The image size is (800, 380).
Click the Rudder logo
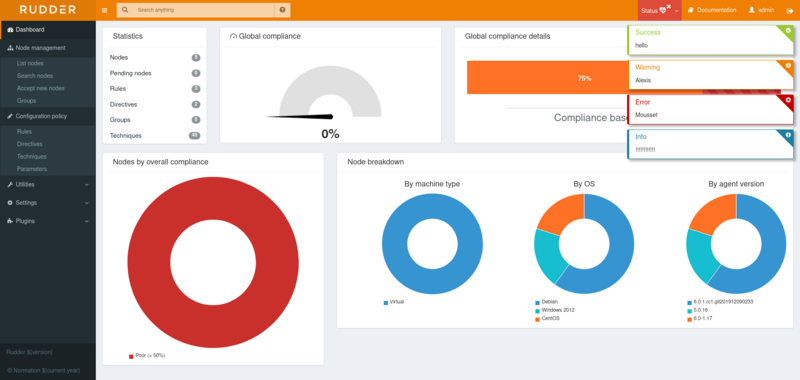47,10
